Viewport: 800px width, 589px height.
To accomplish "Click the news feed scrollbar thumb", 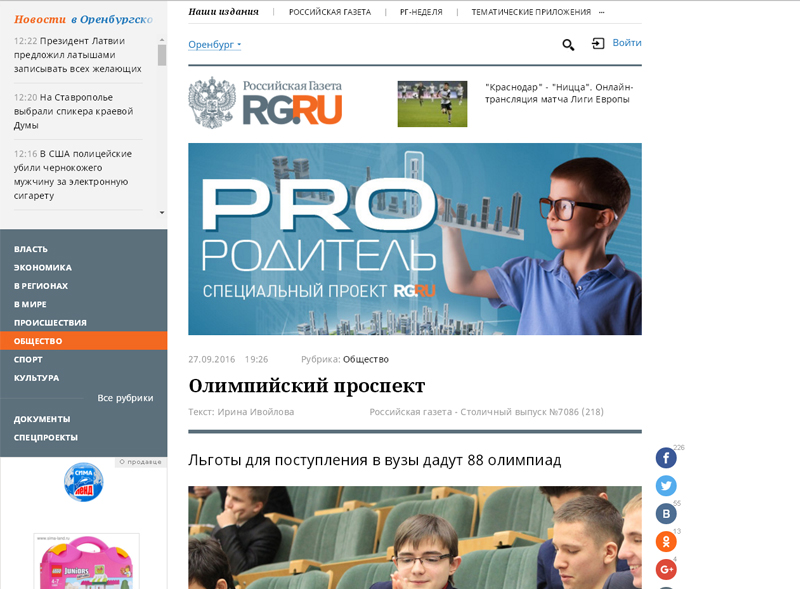I will [x=162, y=55].
